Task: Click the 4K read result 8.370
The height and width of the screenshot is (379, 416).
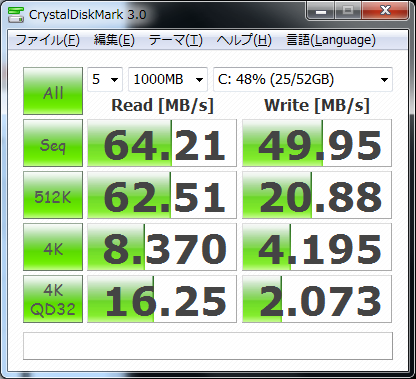Action: (162, 247)
